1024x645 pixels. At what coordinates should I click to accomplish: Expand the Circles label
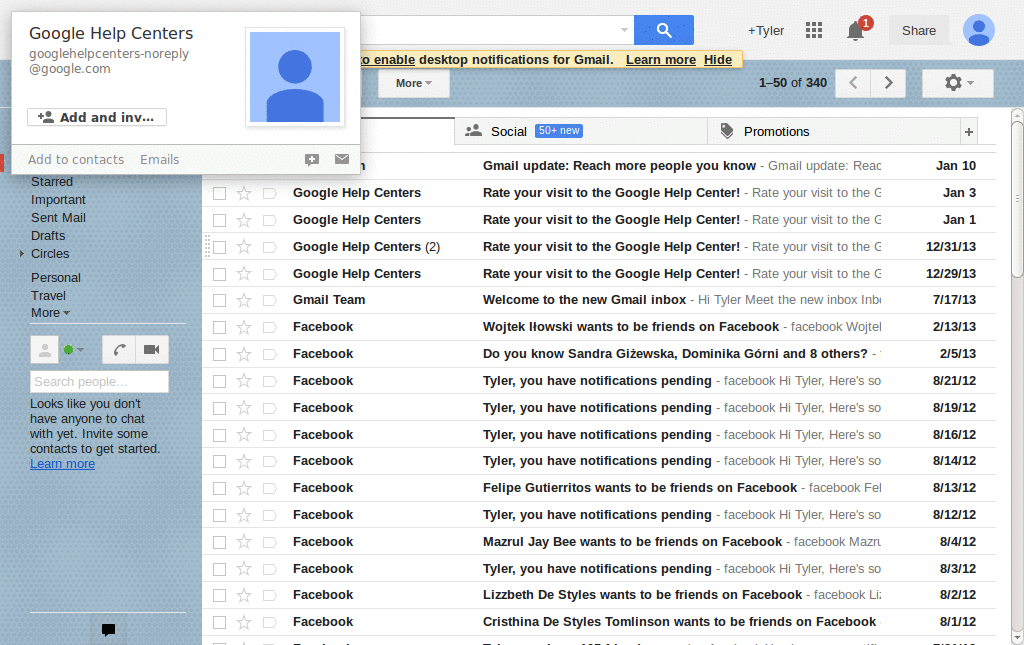point(22,253)
